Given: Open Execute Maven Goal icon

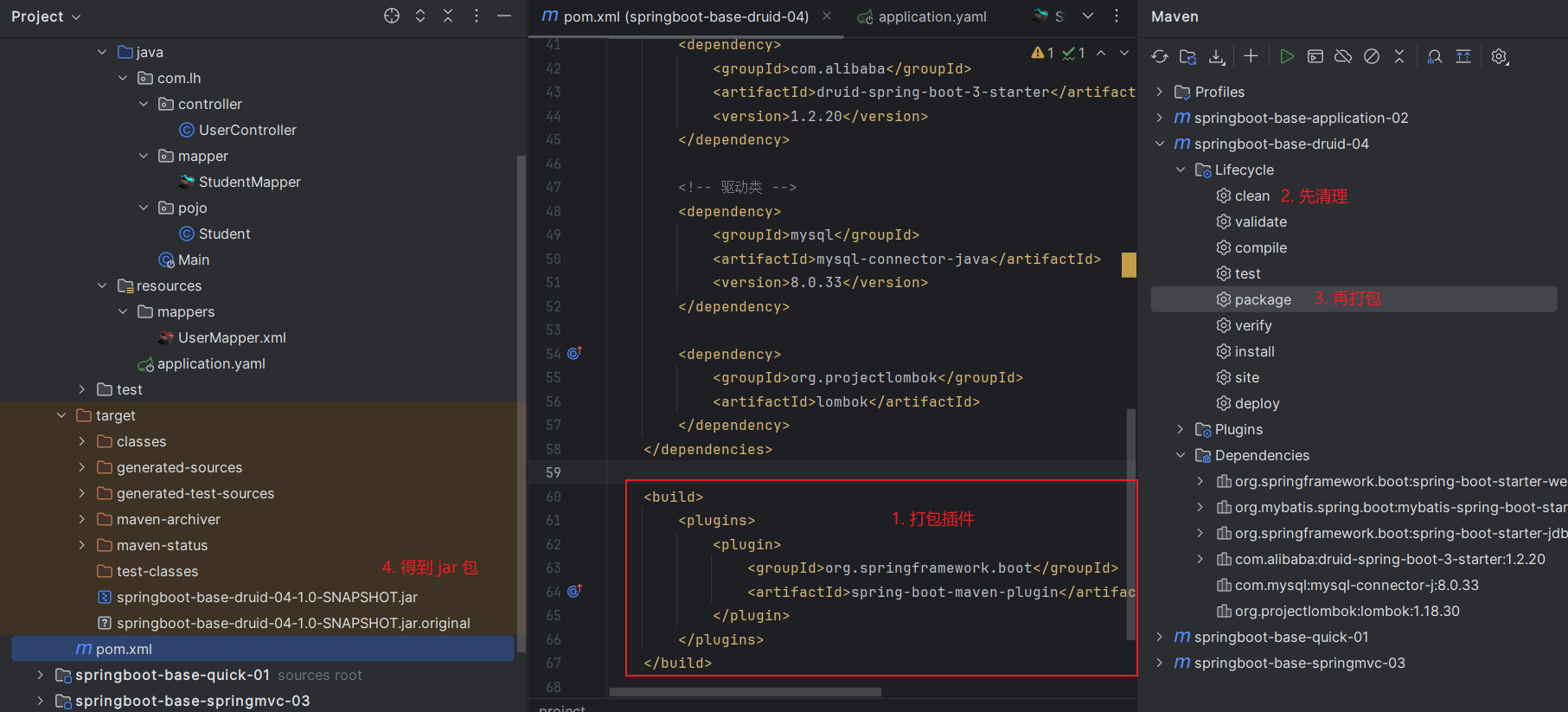Looking at the screenshot, I should (x=1315, y=56).
